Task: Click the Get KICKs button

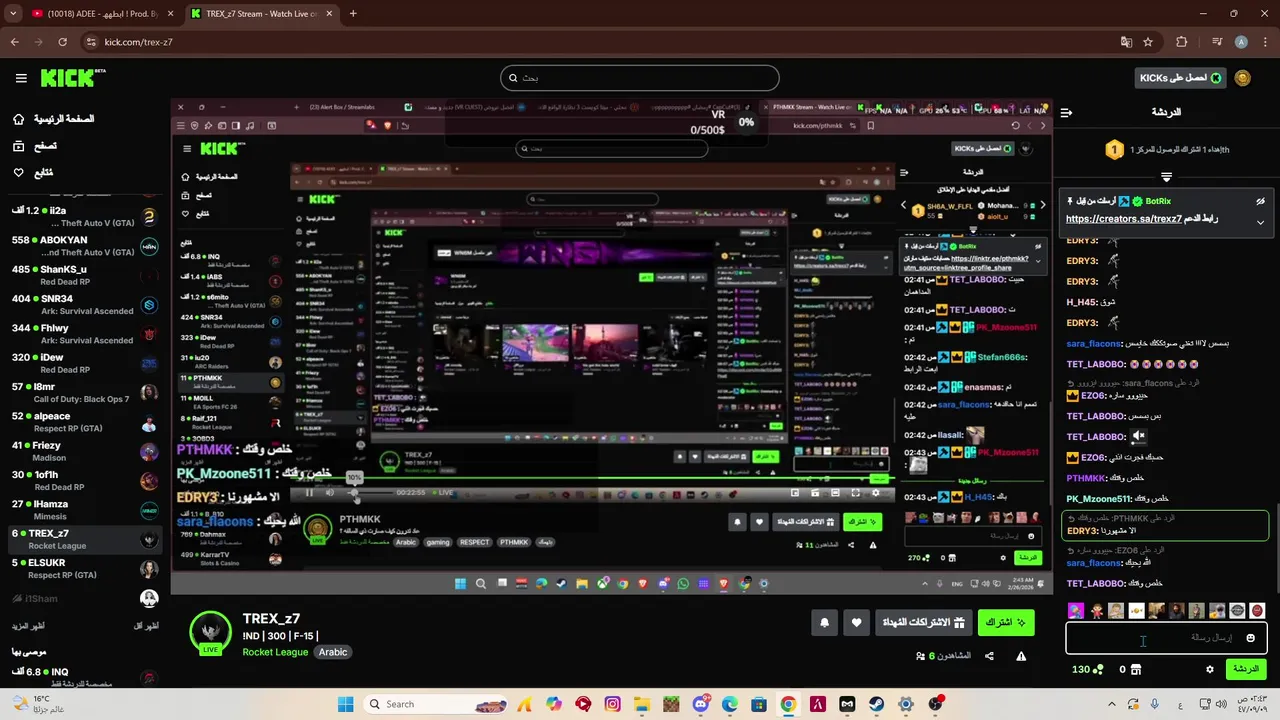Action: click(x=1182, y=78)
